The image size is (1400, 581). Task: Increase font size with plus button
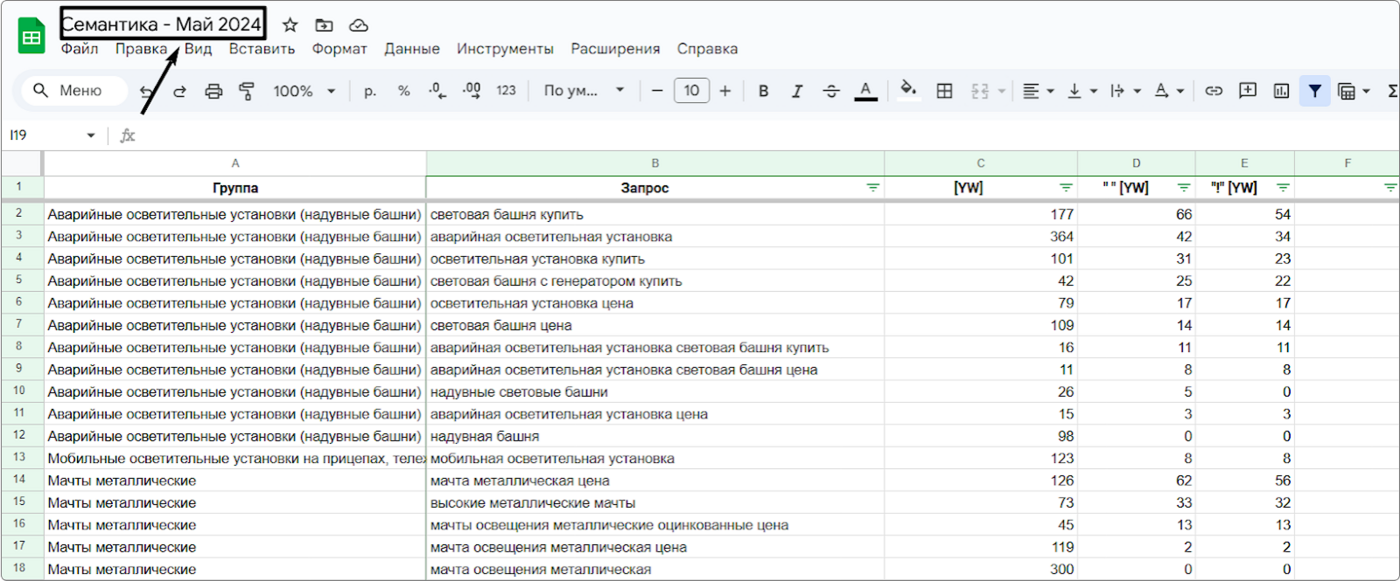point(725,91)
